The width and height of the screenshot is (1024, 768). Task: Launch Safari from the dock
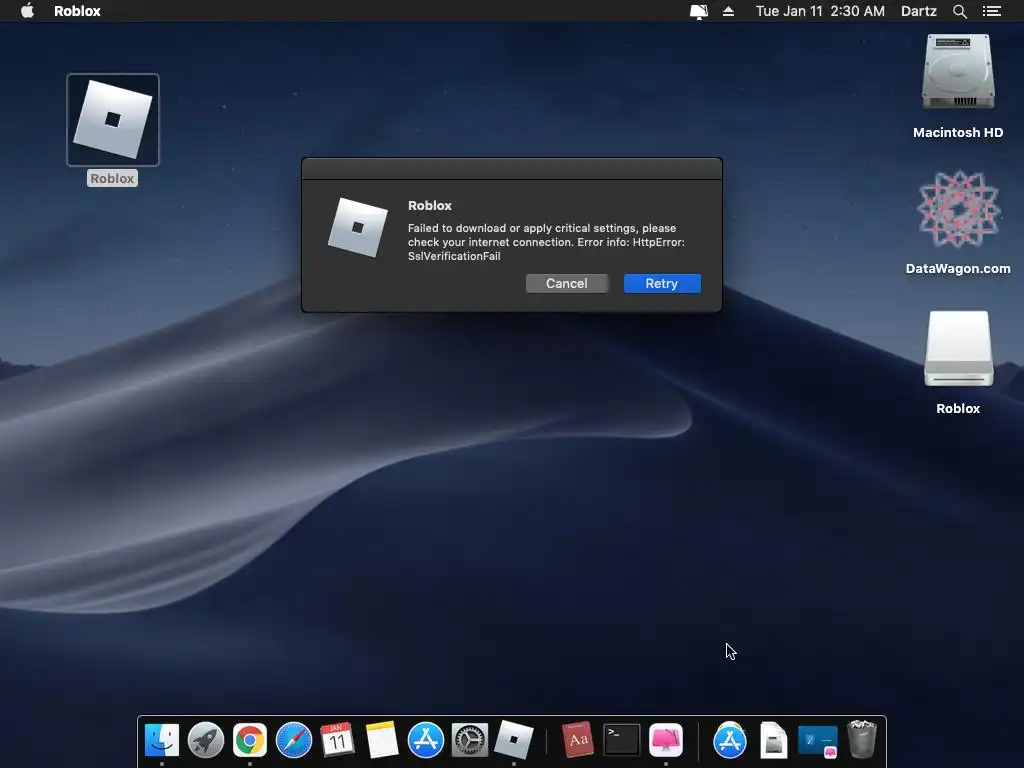click(x=294, y=740)
